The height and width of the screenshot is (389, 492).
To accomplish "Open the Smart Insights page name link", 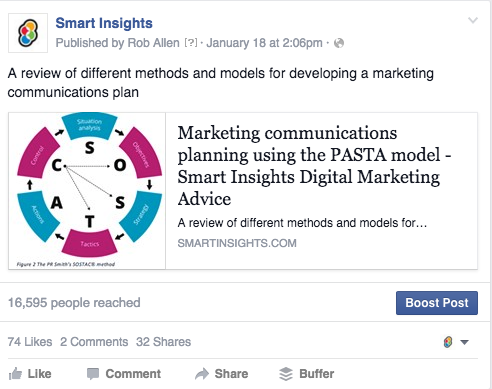I will click(x=104, y=23).
